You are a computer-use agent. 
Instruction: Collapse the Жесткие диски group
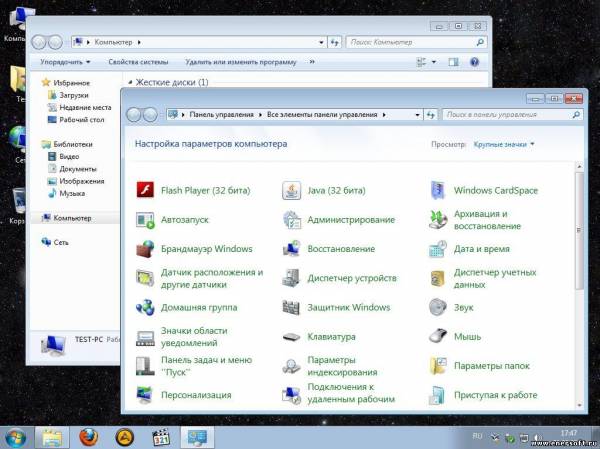click(130, 82)
